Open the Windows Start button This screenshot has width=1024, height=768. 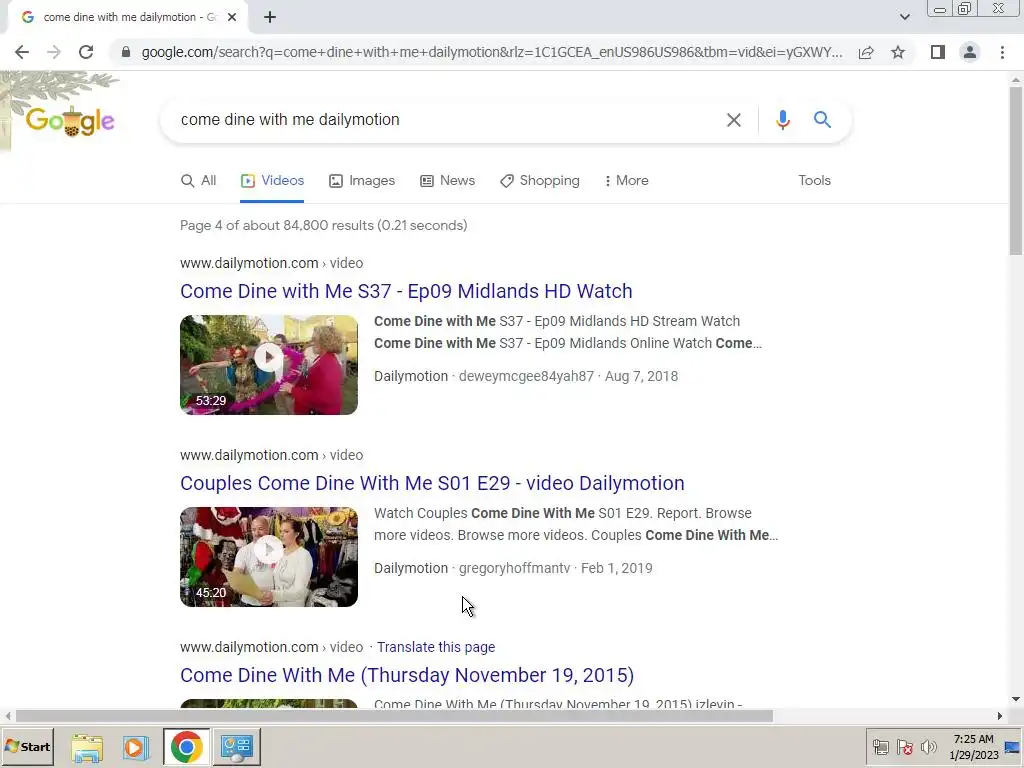coord(28,747)
